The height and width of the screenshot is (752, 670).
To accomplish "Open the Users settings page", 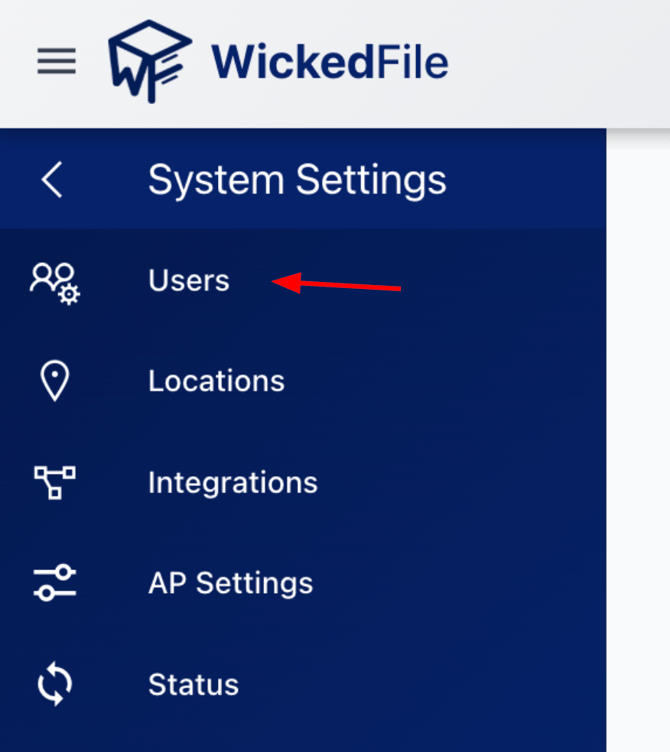I will click(189, 281).
